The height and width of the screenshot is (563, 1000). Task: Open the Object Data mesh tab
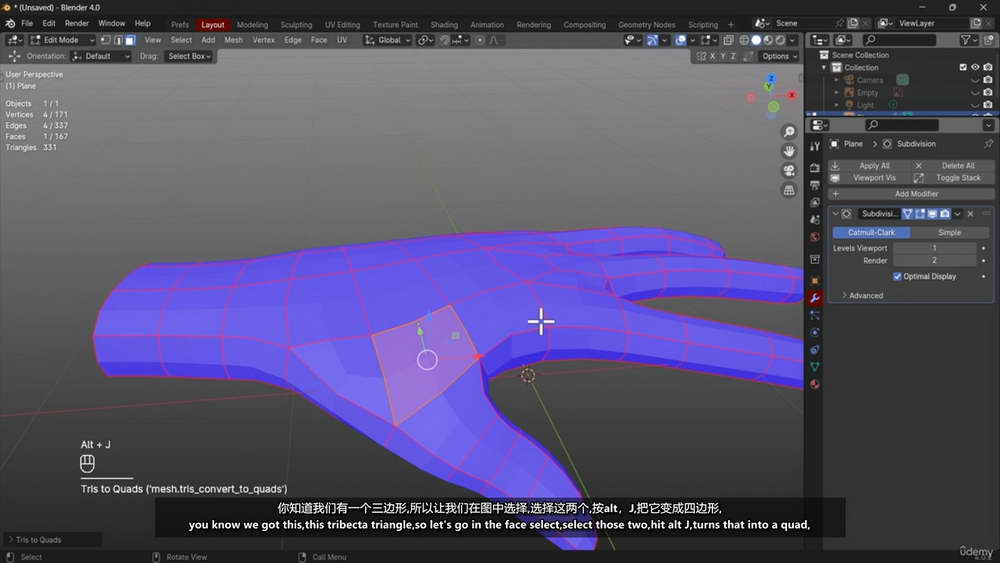coord(814,367)
